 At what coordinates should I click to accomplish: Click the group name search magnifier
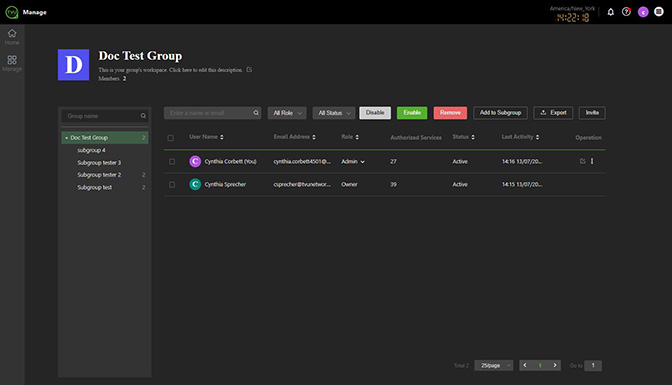143,116
